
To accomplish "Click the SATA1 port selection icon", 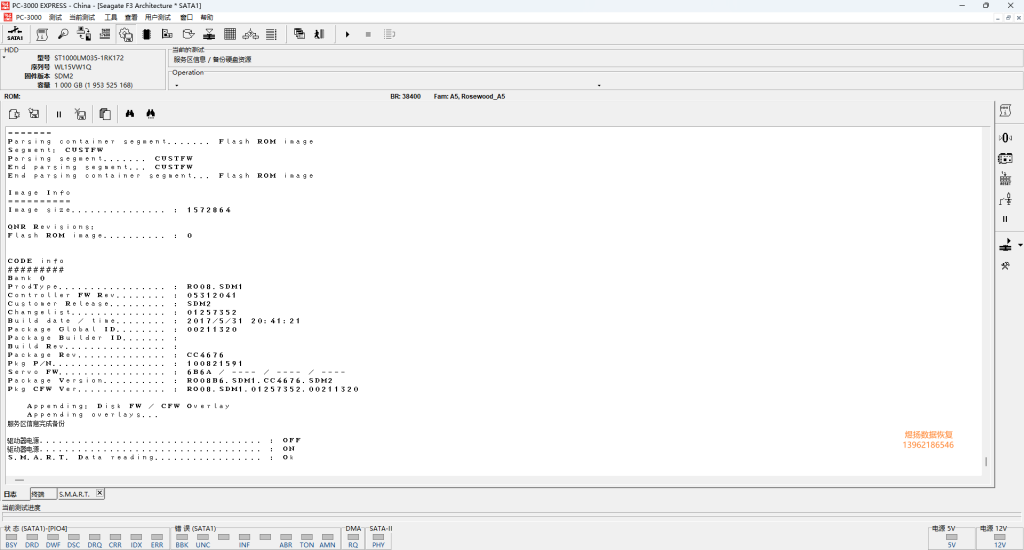I will point(15,34).
